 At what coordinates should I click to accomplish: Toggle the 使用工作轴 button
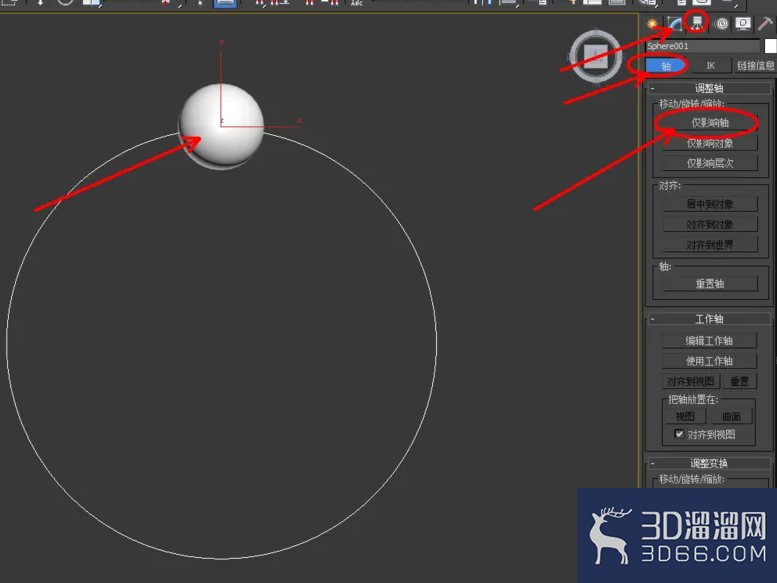[x=709, y=361]
